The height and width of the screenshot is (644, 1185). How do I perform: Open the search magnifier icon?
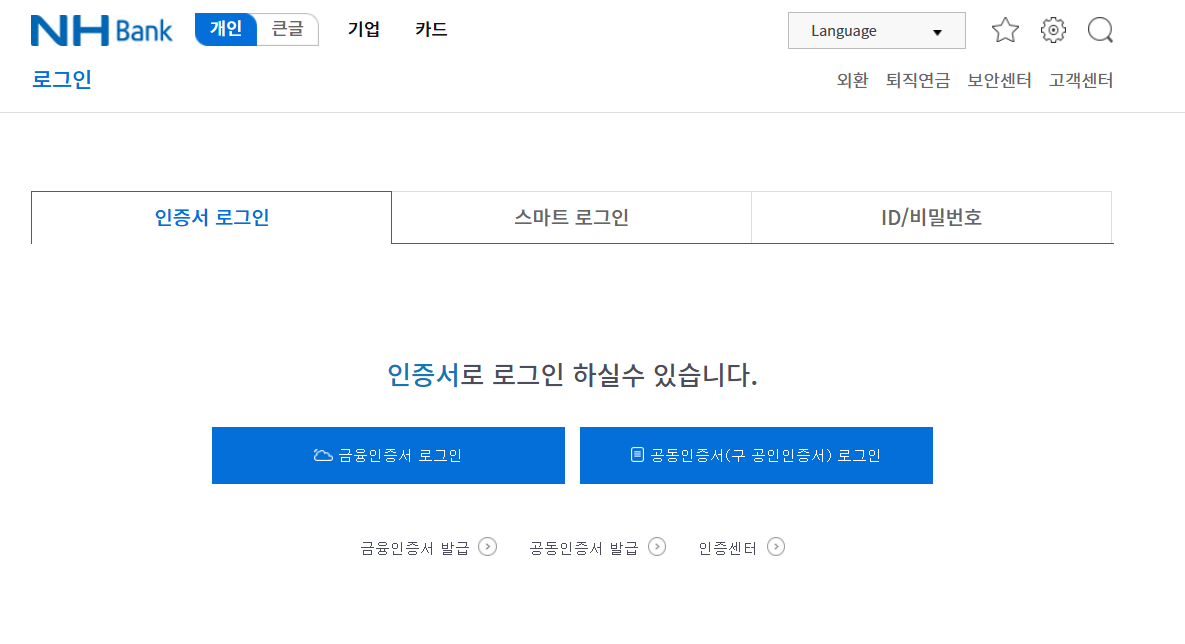pyautogui.click(x=1100, y=30)
